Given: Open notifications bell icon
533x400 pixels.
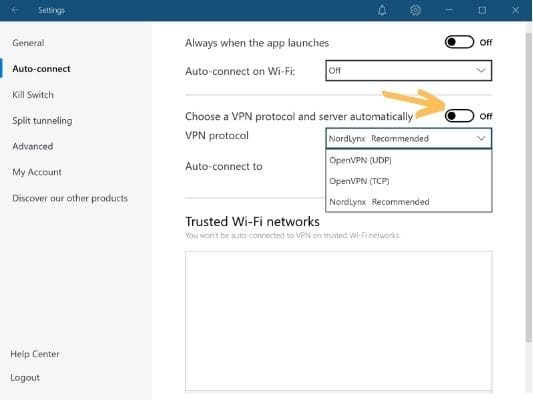Looking at the screenshot, I should (x=382, y=10).
